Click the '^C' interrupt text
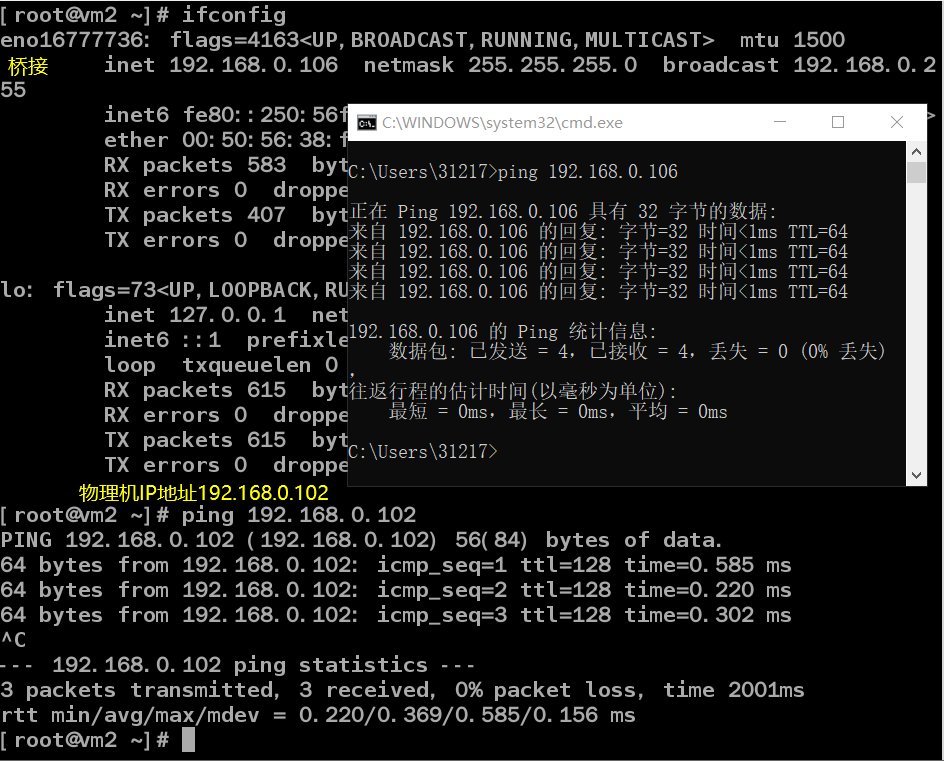This screenshot has height=761, width=944. click(x=13, y=640)
